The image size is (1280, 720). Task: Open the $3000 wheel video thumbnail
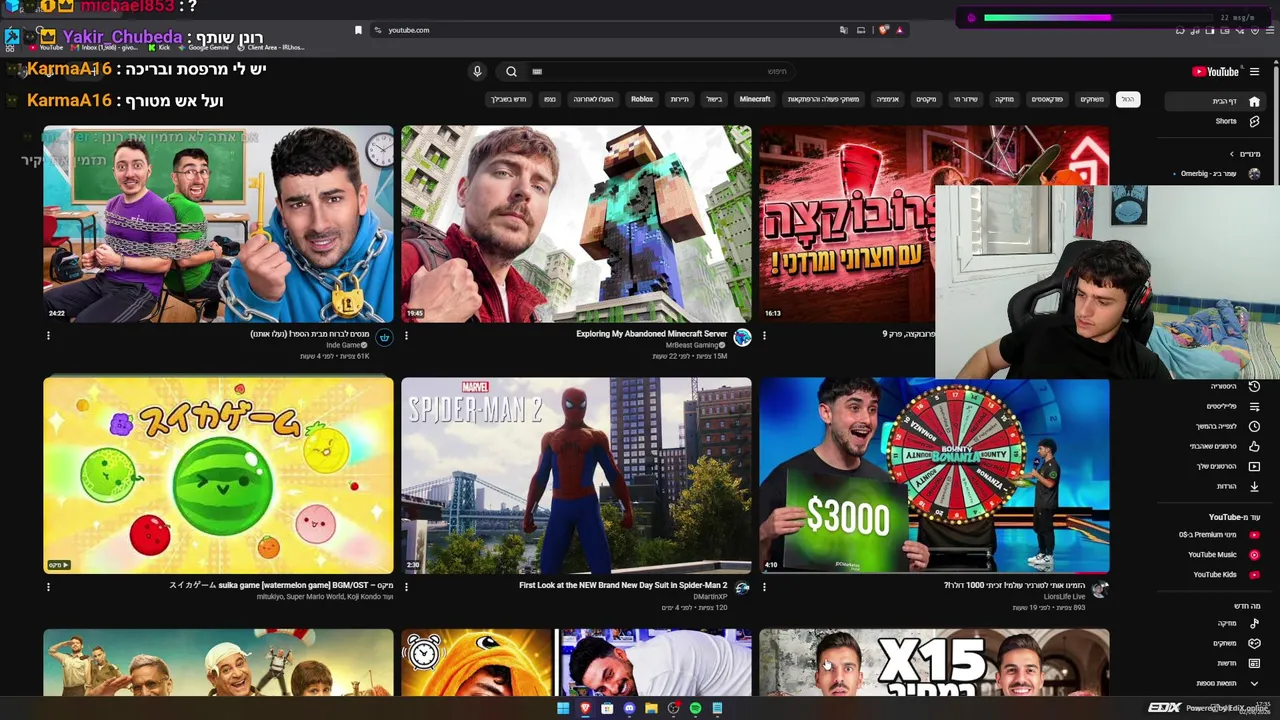[x=934, y=475]
